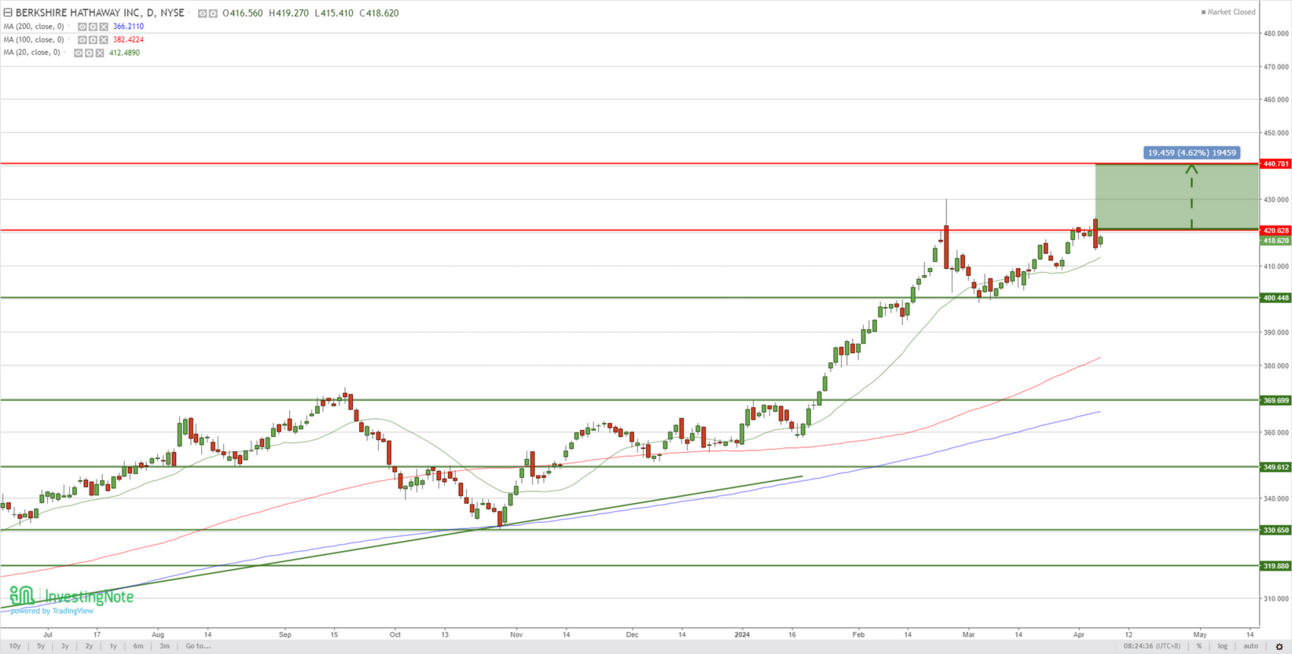Collapse the Berkshire Hathaway legend with minus box
The width and height of the screenshot is (1292, 654).
pyautogui.click(x=8, y=13)
